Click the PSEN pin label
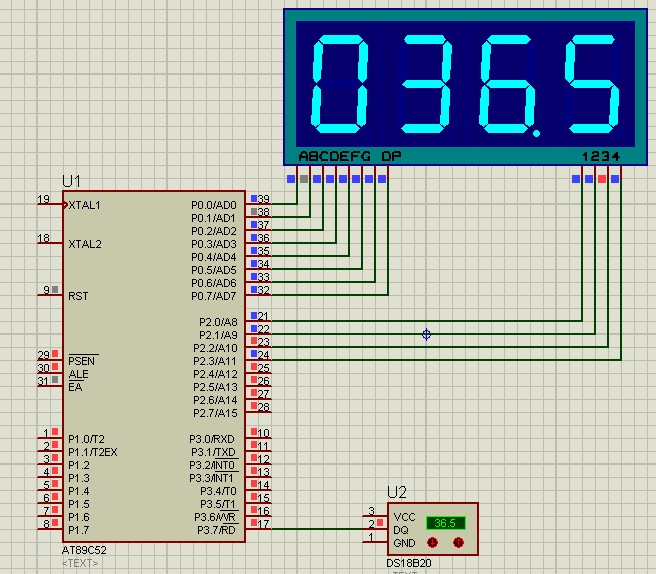656x574 pixels. [x=82, y=361]
